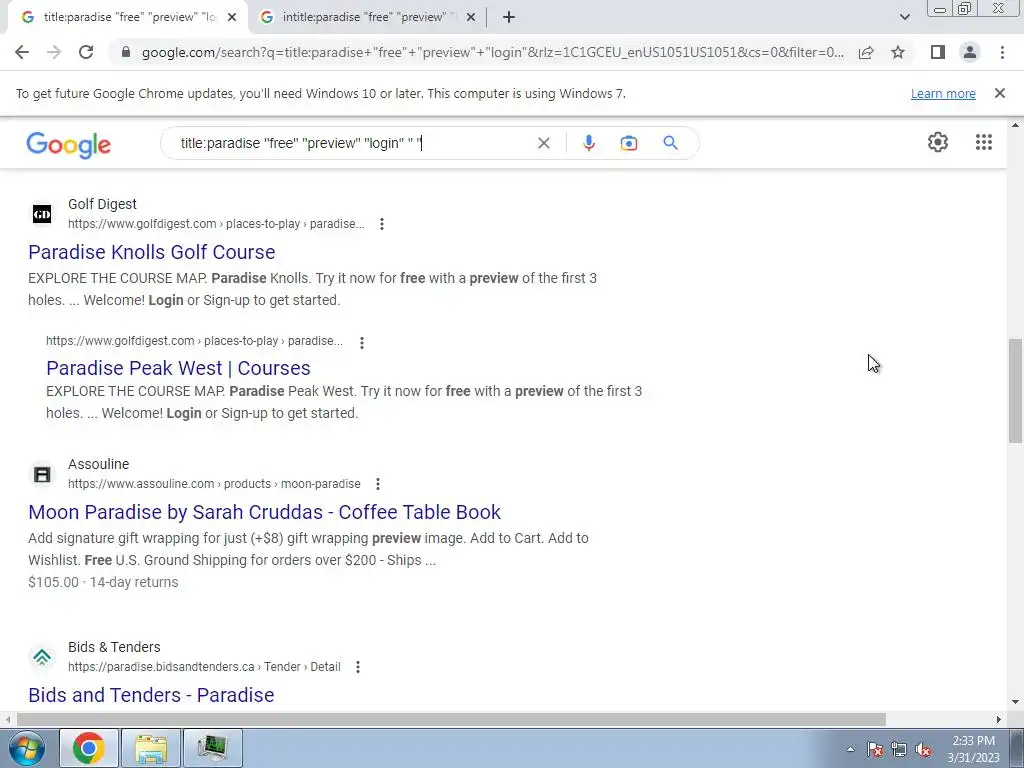1024x768 pixels.
Task: Expand the tab search chevron
Action: coord(904,17)
